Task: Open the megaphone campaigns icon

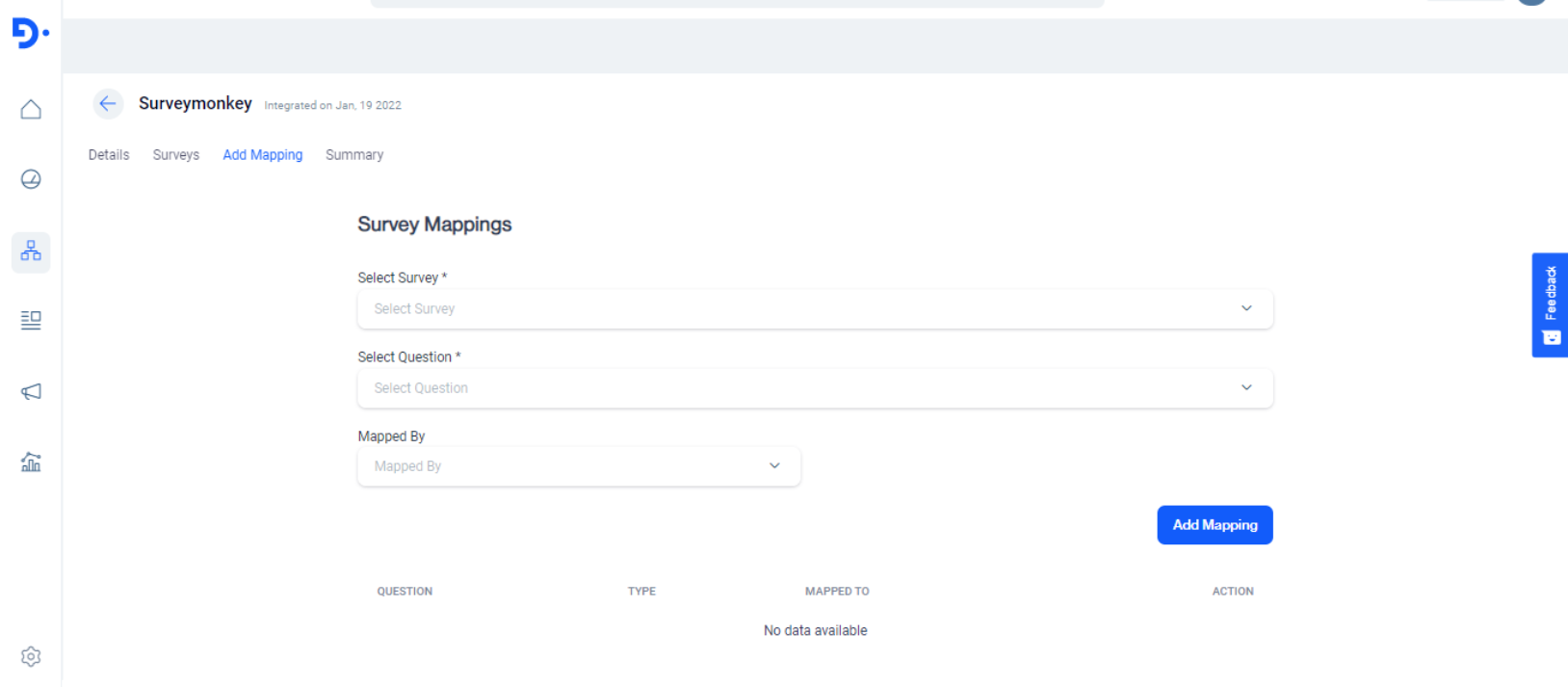Action: (x=31, y=391)
